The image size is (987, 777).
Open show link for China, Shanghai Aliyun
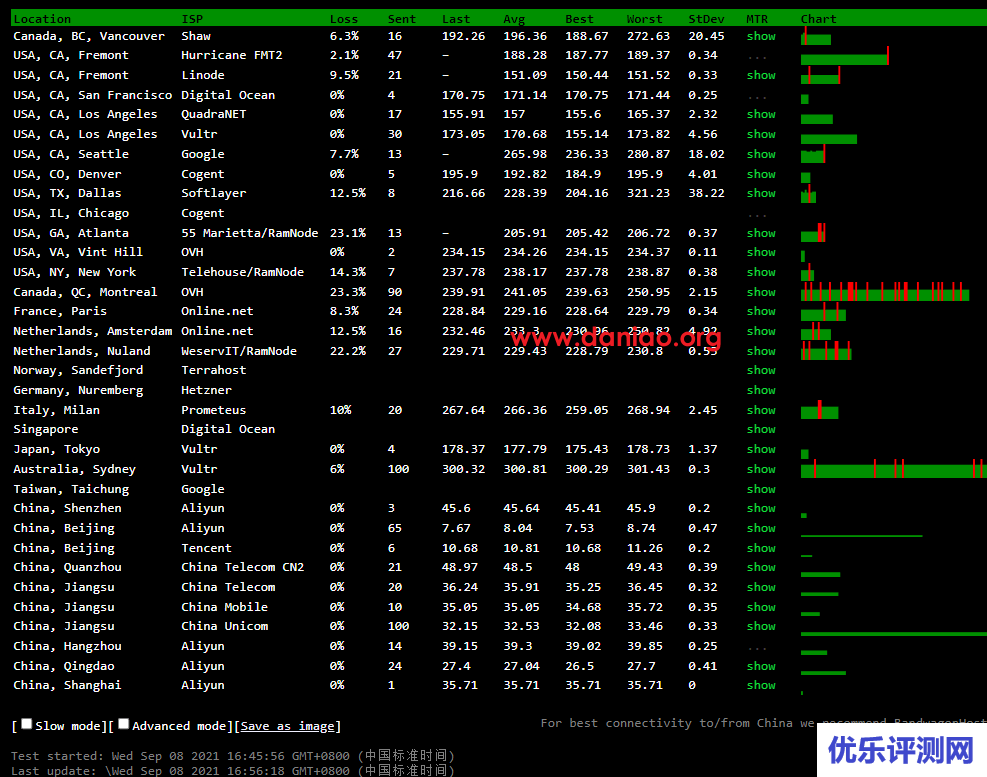click(x=760, y=685)
